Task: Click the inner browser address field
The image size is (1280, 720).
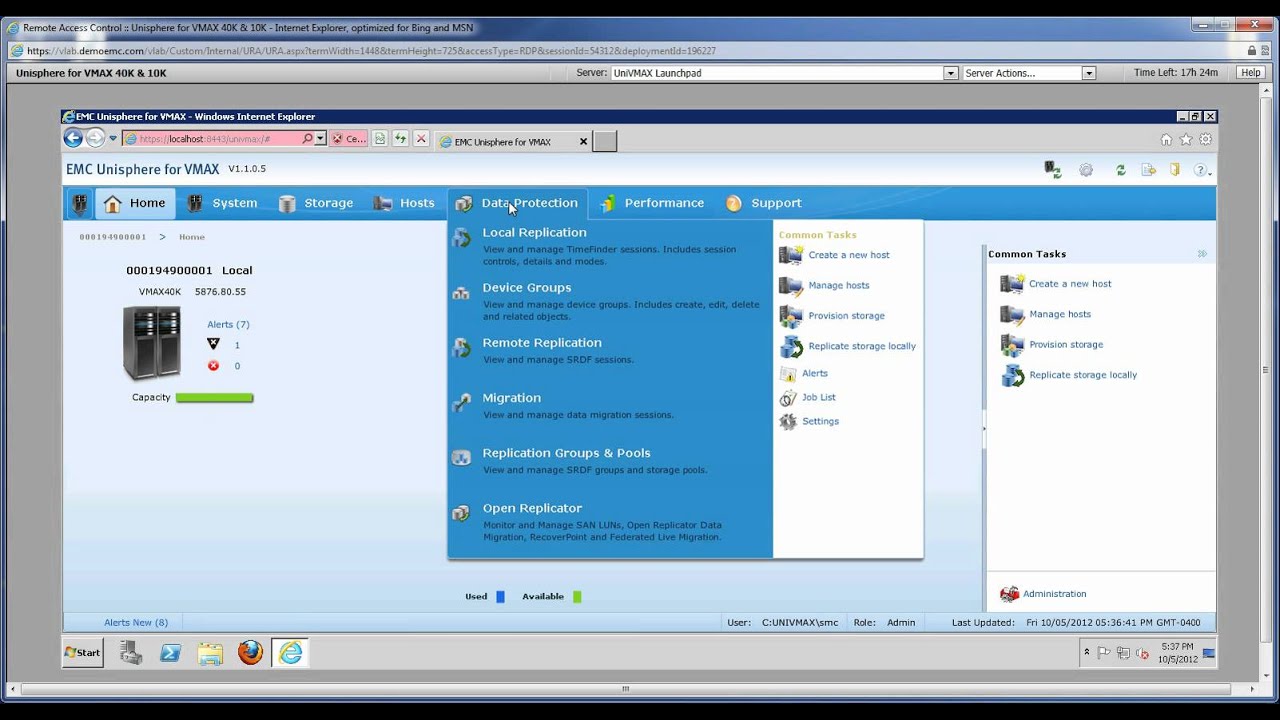Action: coord(219,139)
